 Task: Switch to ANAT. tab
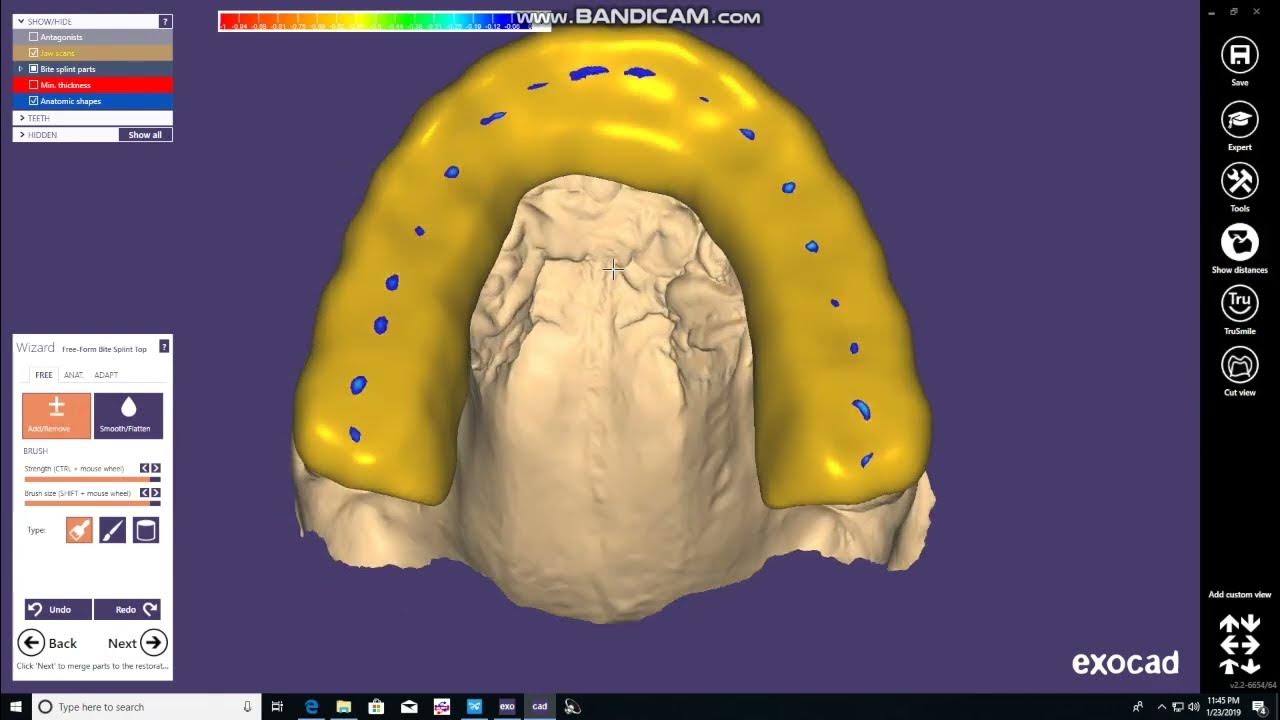(x=73, y=375)
